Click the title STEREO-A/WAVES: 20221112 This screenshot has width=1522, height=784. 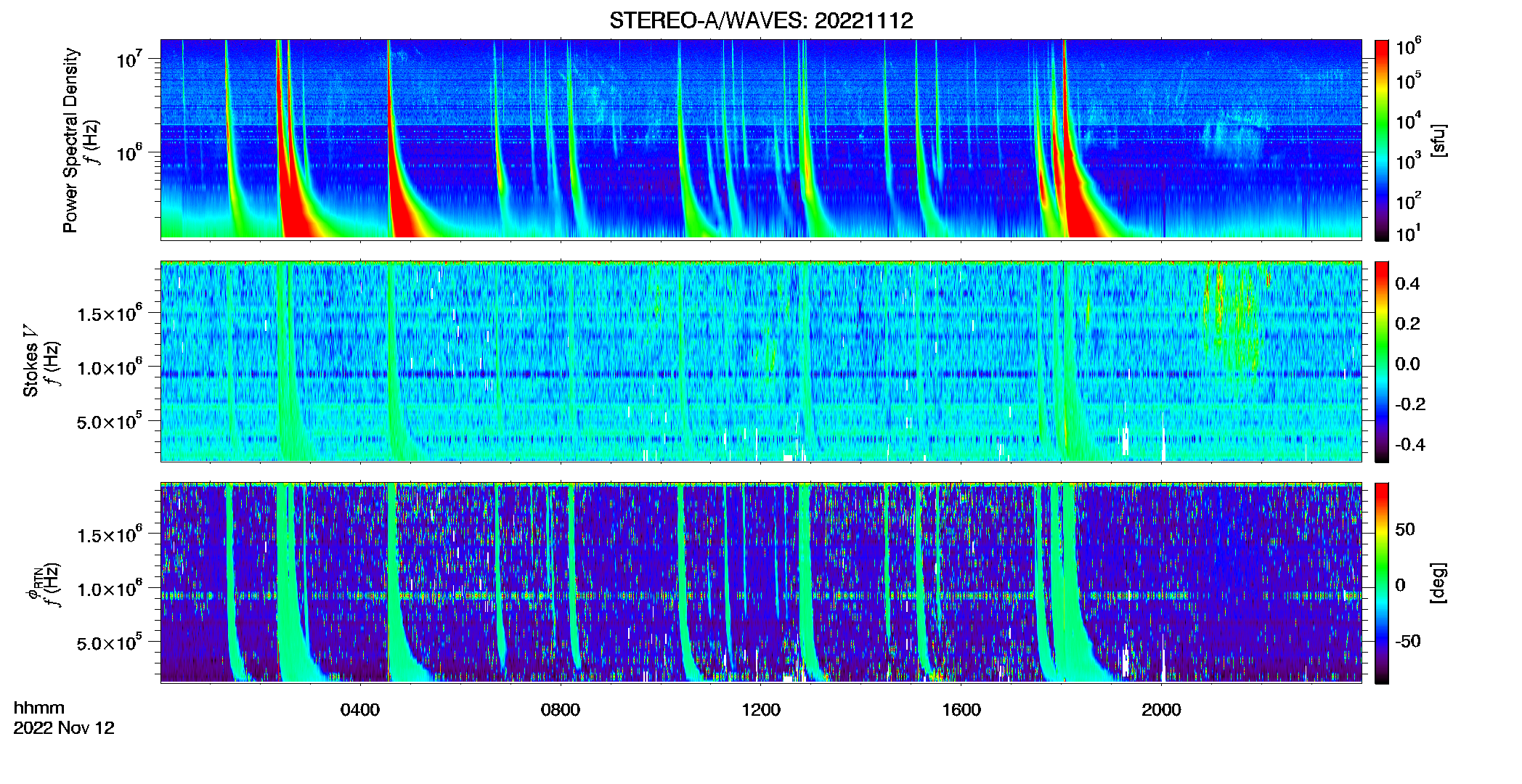pos(761,20)
